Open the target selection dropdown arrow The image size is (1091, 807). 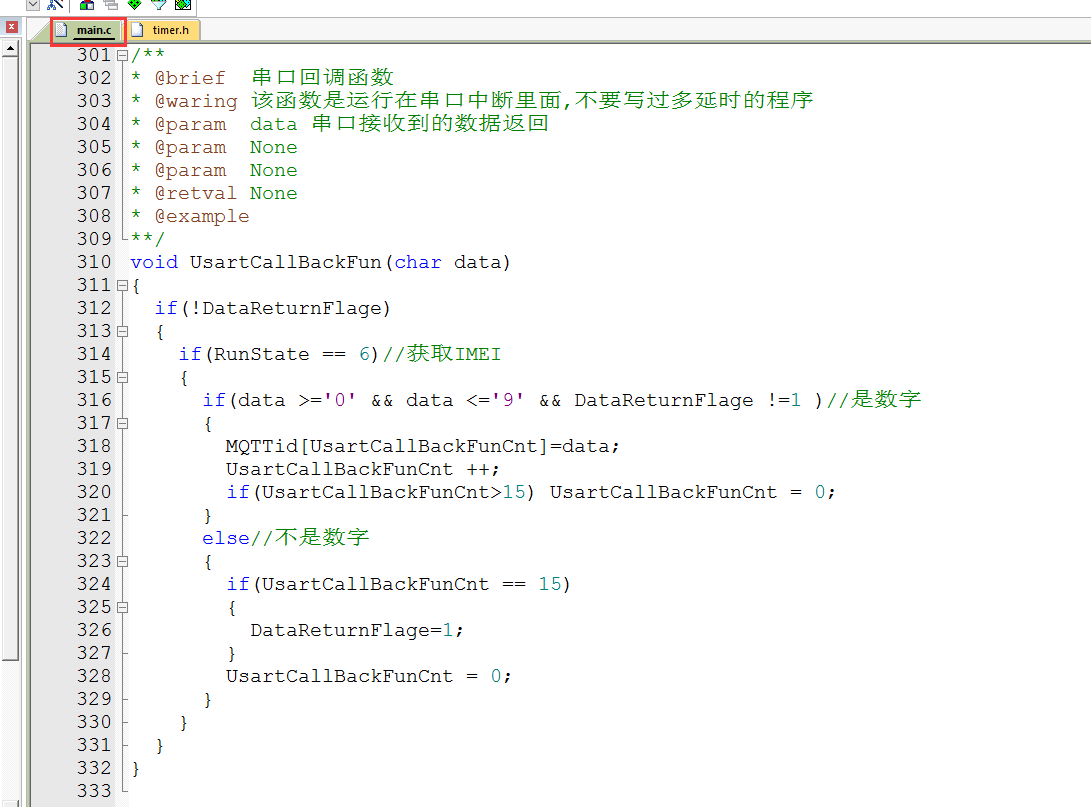(32, 4)
